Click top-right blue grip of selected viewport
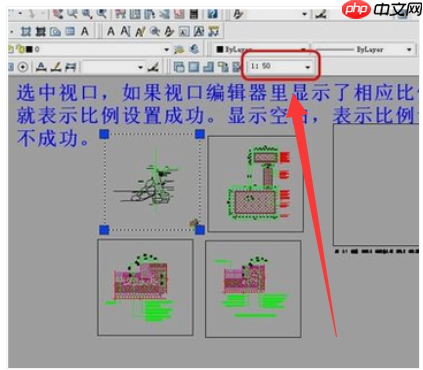This screenshot has height=370, width=423. coord(200,134)
